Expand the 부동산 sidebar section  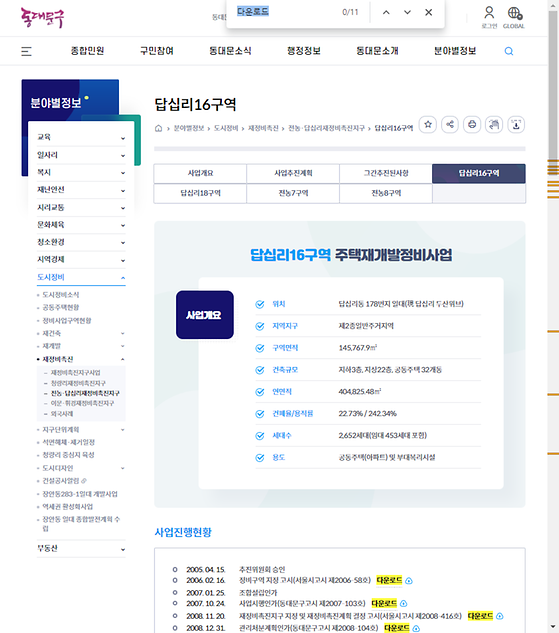[81, 549]
